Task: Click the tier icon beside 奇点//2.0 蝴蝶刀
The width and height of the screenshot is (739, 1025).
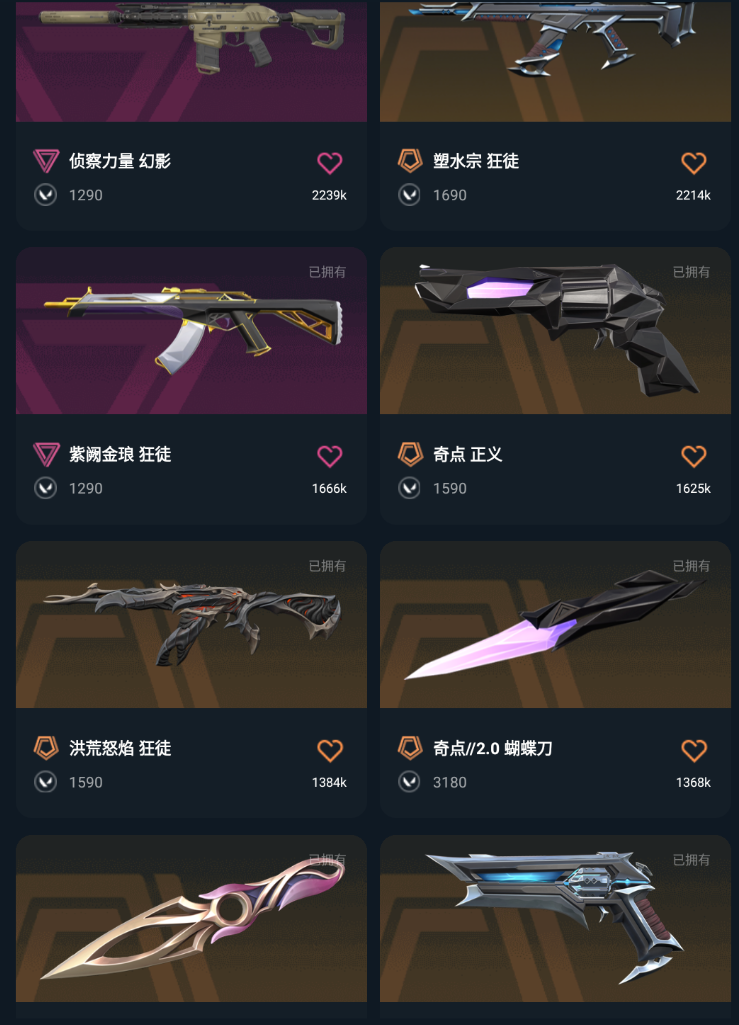Action: tap(410, 748)
